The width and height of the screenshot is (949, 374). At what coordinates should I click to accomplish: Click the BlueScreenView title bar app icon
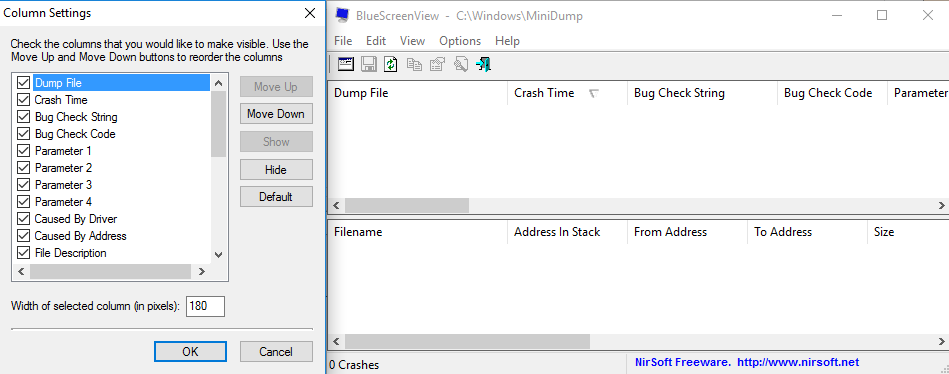pos(343,15)
